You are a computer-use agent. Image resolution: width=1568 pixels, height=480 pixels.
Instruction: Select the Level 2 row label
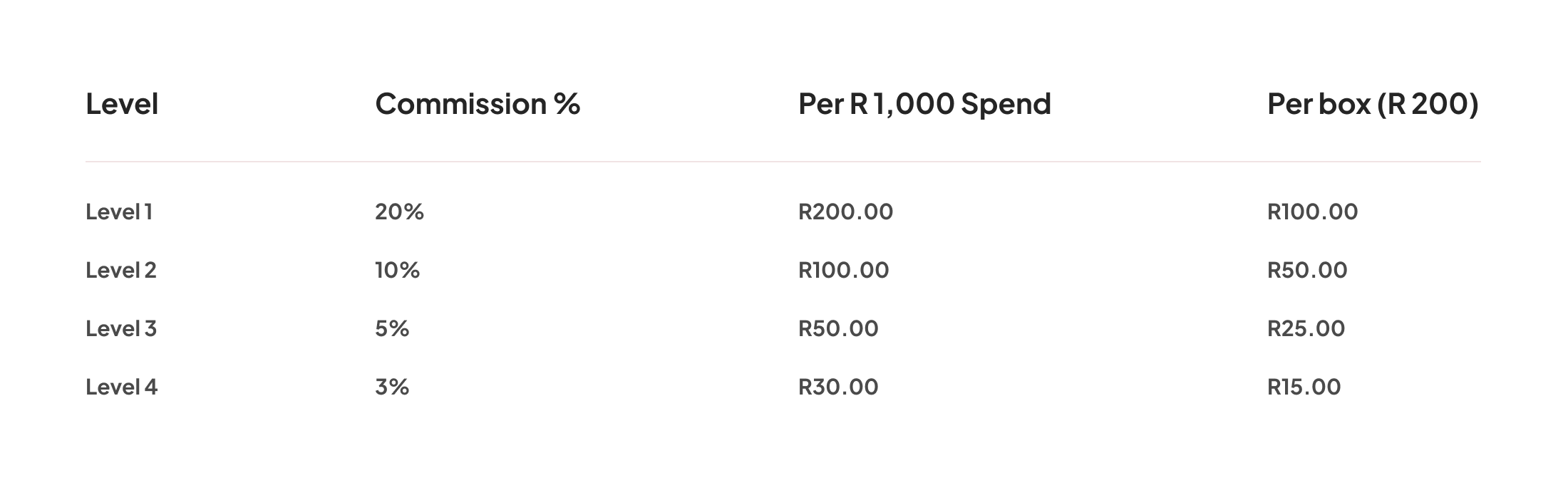click(121, 270)
